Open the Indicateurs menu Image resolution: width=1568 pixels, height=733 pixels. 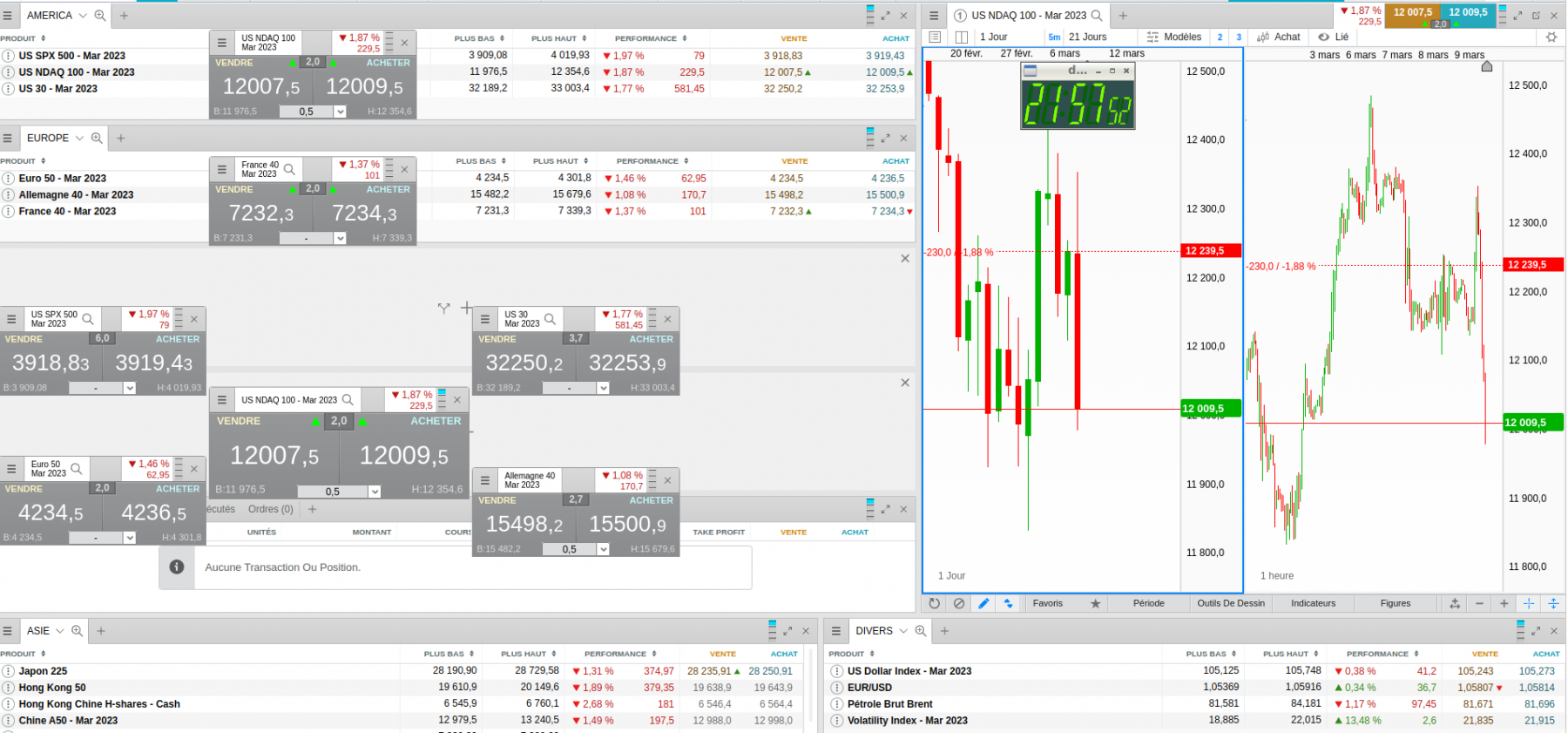point(1313,603)
